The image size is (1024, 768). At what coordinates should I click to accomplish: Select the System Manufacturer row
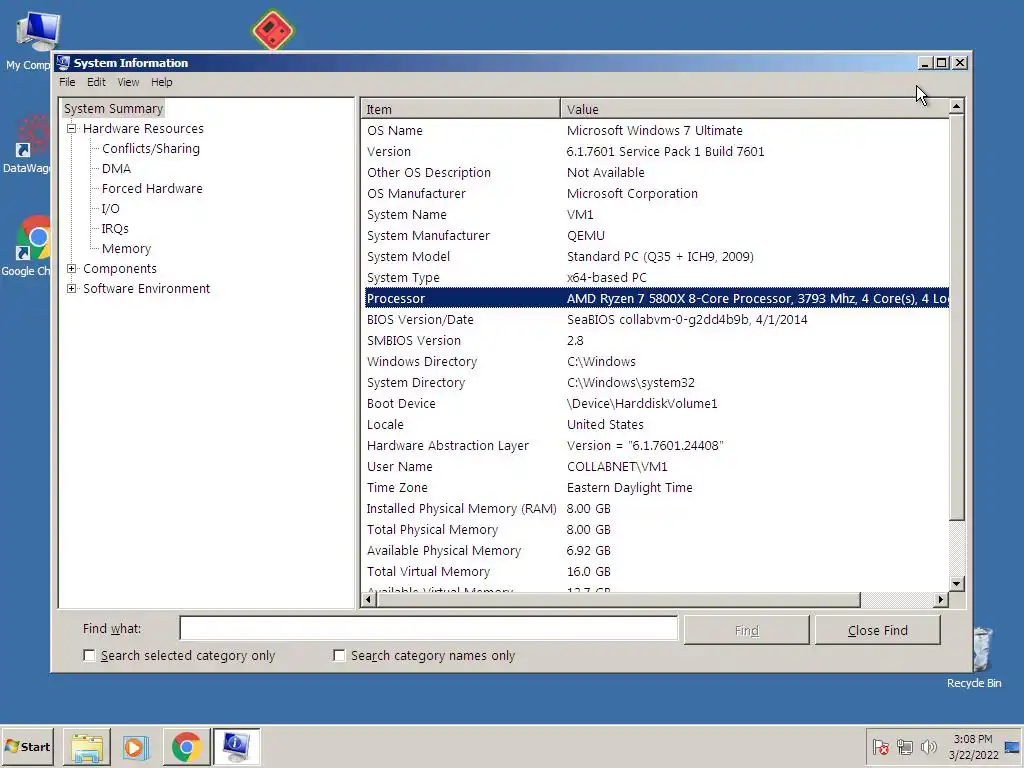(x=656, y=235)
